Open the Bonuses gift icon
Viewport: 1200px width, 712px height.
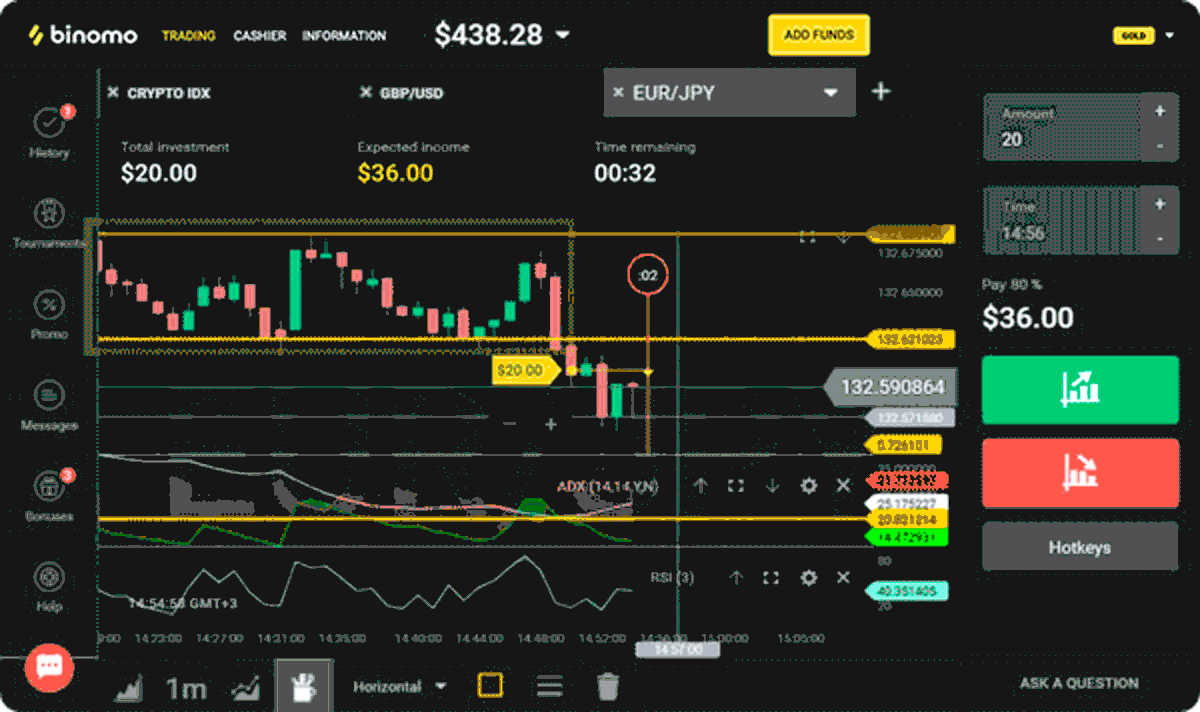coord(48,486)
